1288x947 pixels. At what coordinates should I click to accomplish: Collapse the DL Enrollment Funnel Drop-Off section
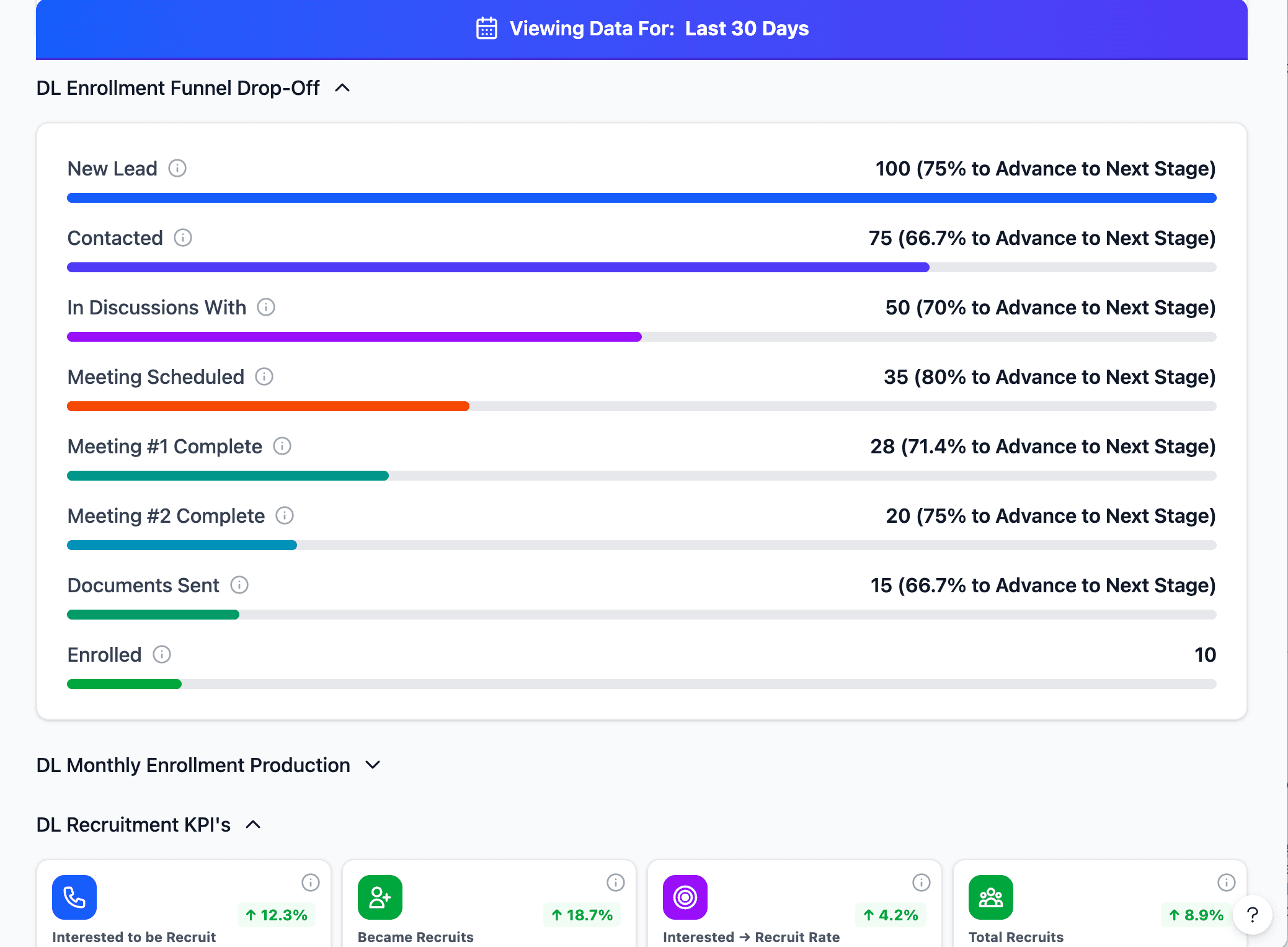click(x=342, y=88)
